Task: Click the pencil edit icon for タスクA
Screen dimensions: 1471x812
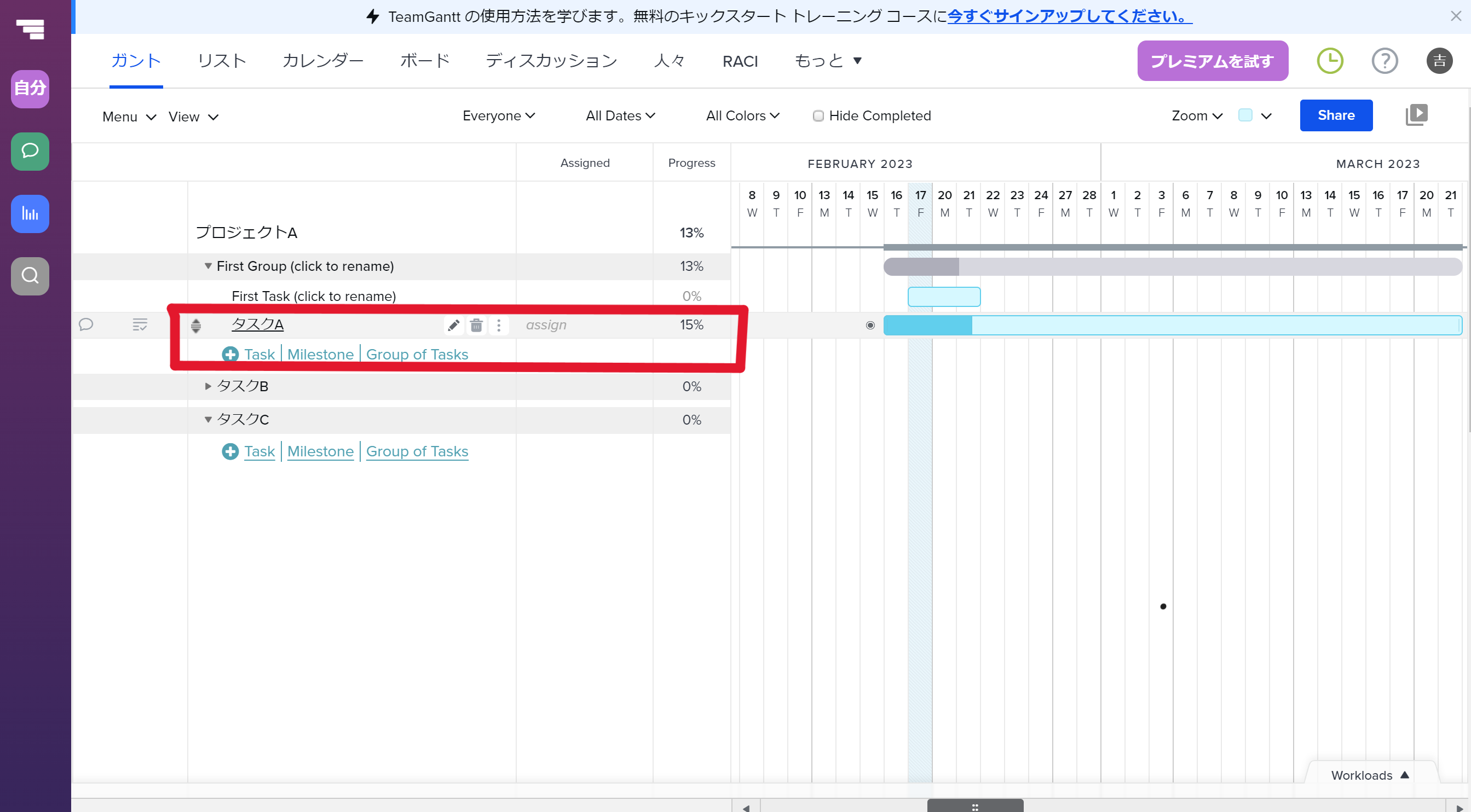Action: pyautogui.click(x=453, y=325)
